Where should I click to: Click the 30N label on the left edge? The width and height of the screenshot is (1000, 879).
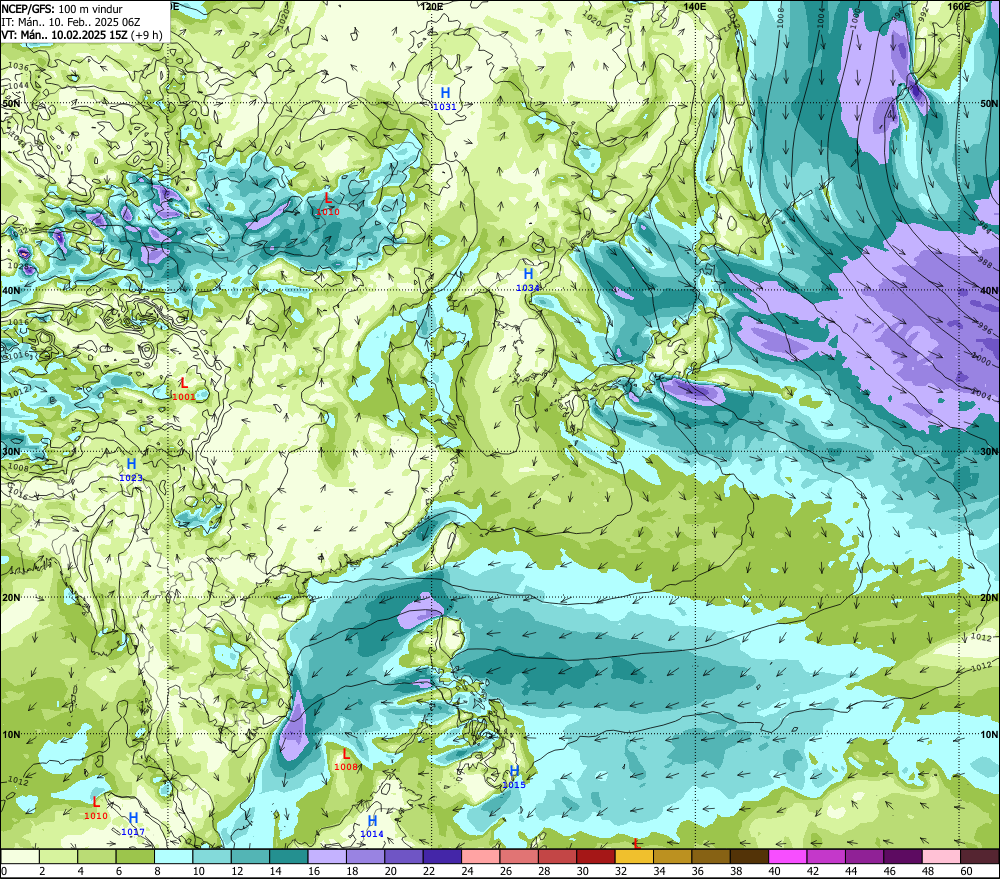[x=11, y=452]
